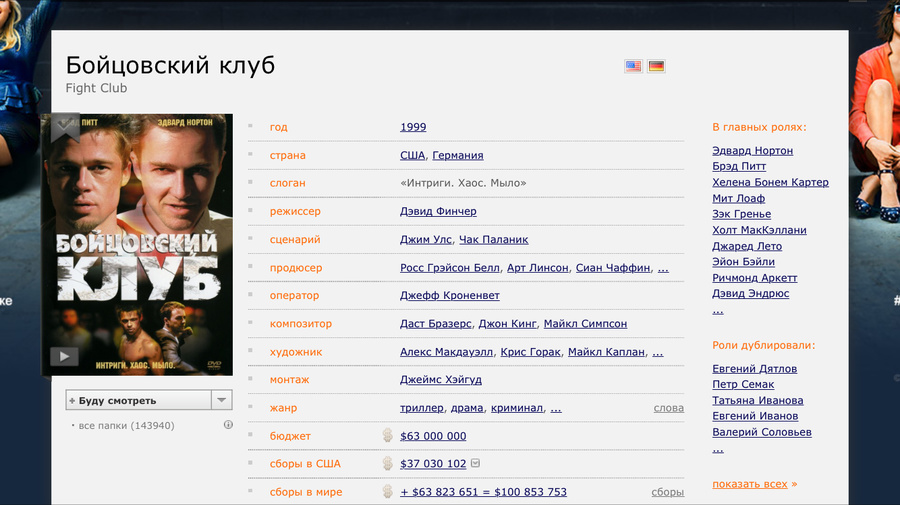900x505 pixels.
Task: Click the world box office coin icon
Action: 387,491
